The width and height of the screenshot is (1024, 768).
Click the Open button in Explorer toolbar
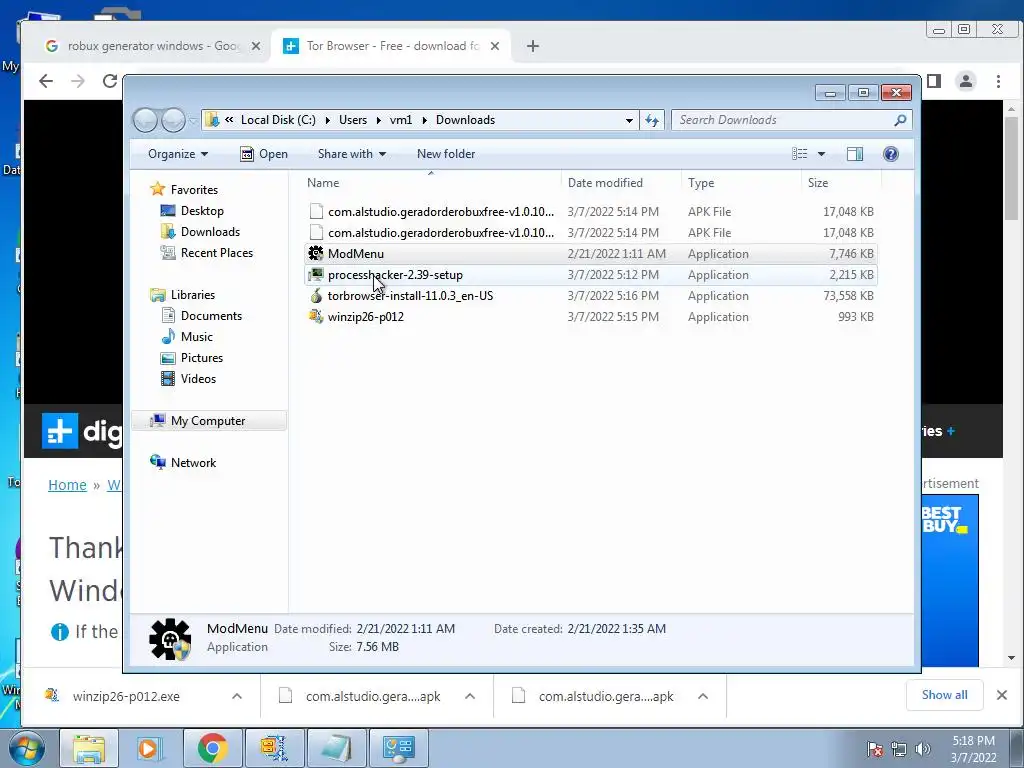click(264, 154)
